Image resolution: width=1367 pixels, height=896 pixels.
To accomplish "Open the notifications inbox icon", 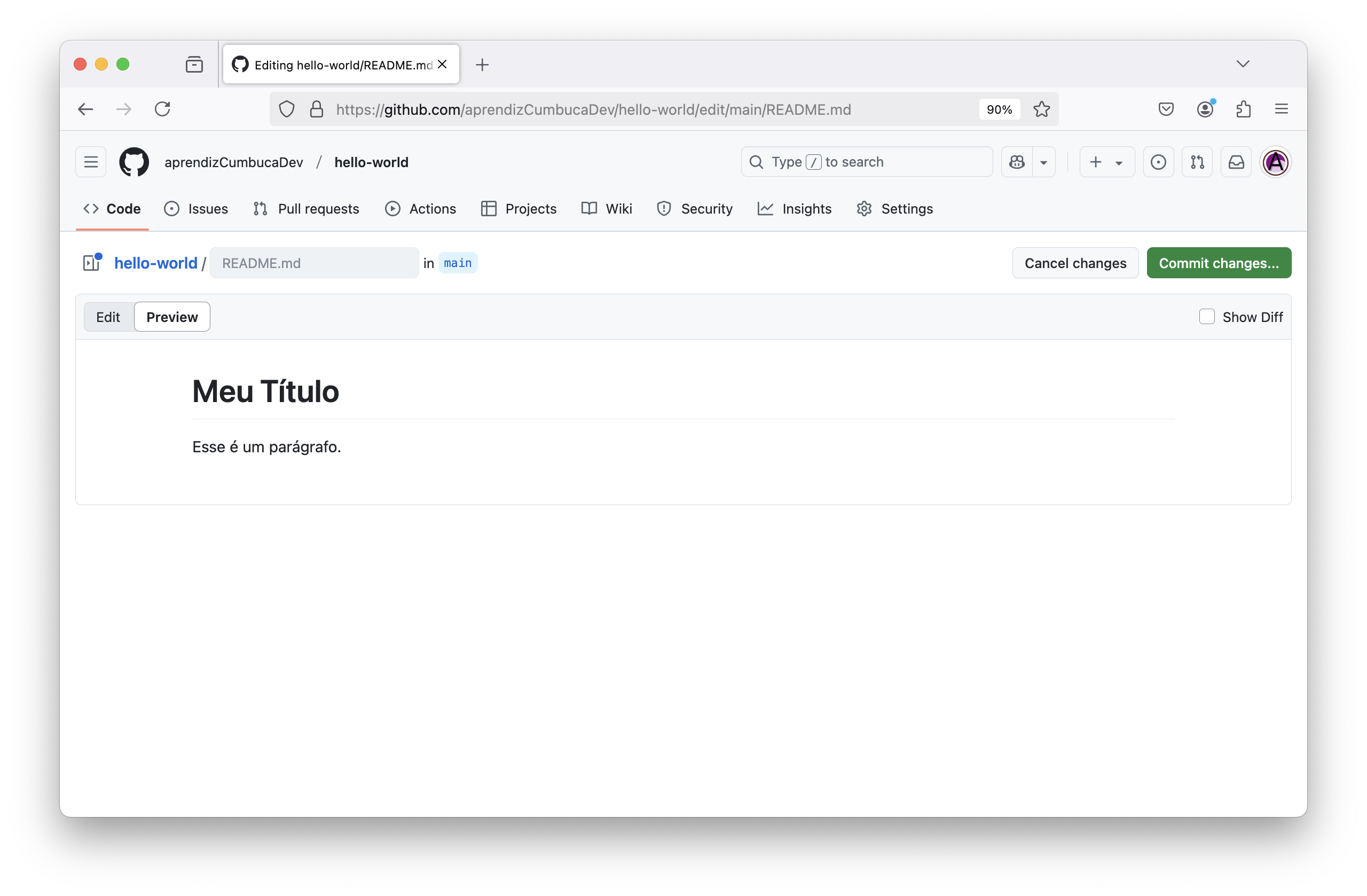I will pyautogui.click(x=1236, y=162).
